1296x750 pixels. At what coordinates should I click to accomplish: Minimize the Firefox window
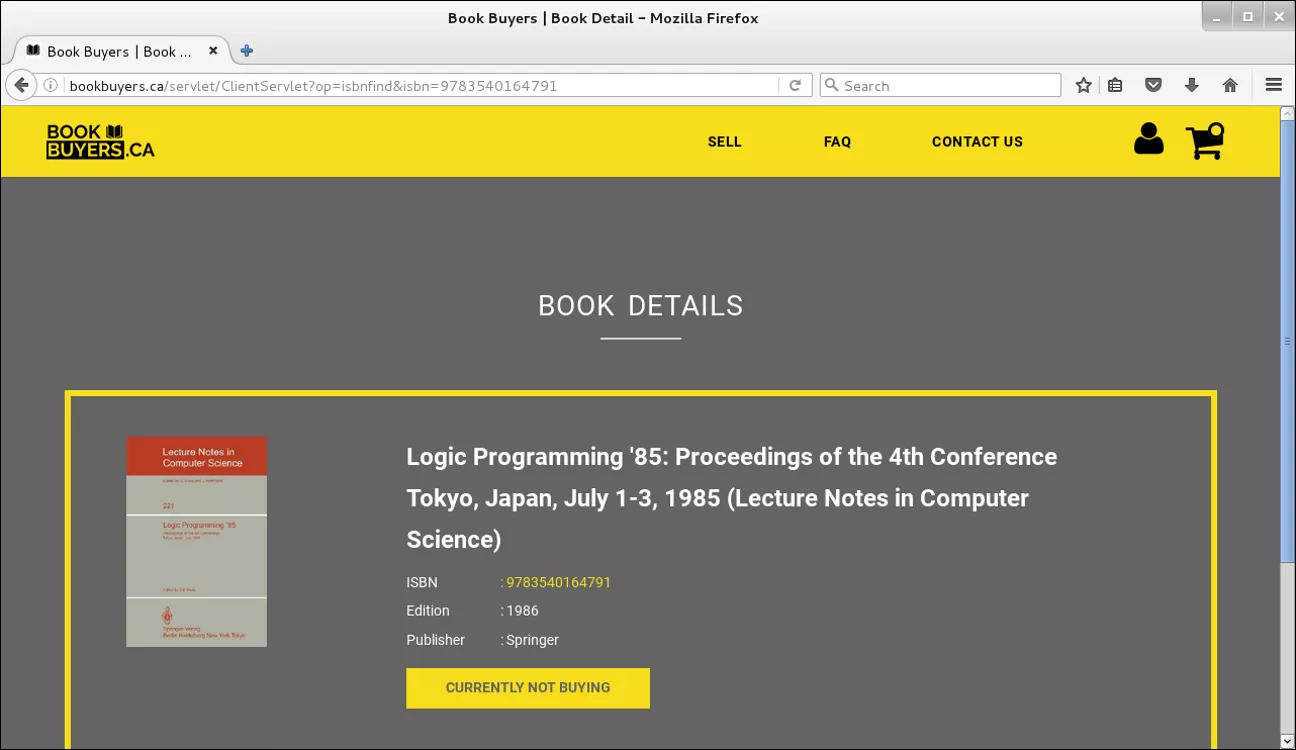point(1216,15)
